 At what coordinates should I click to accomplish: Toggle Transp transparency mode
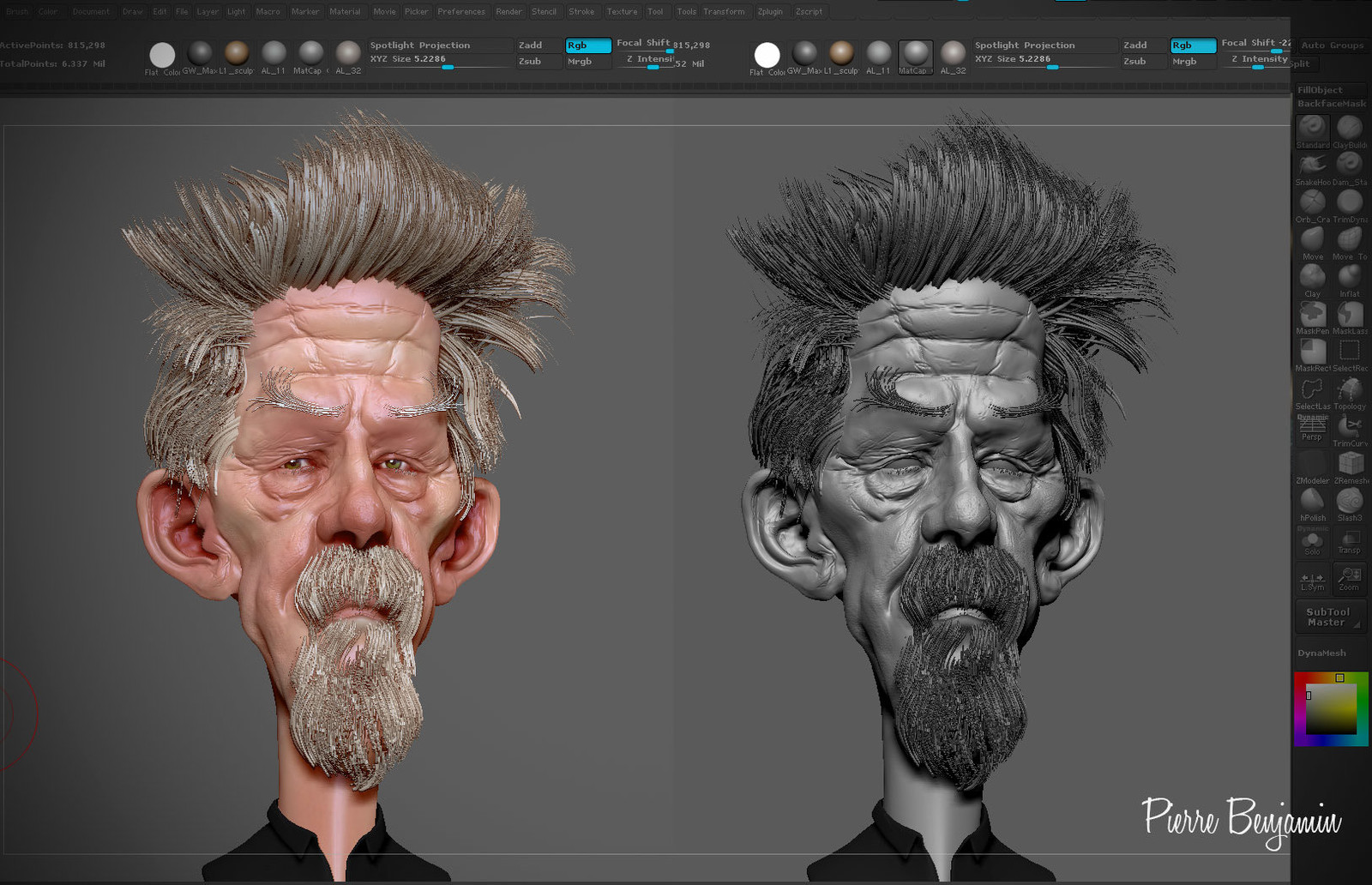click(1350, 542)
